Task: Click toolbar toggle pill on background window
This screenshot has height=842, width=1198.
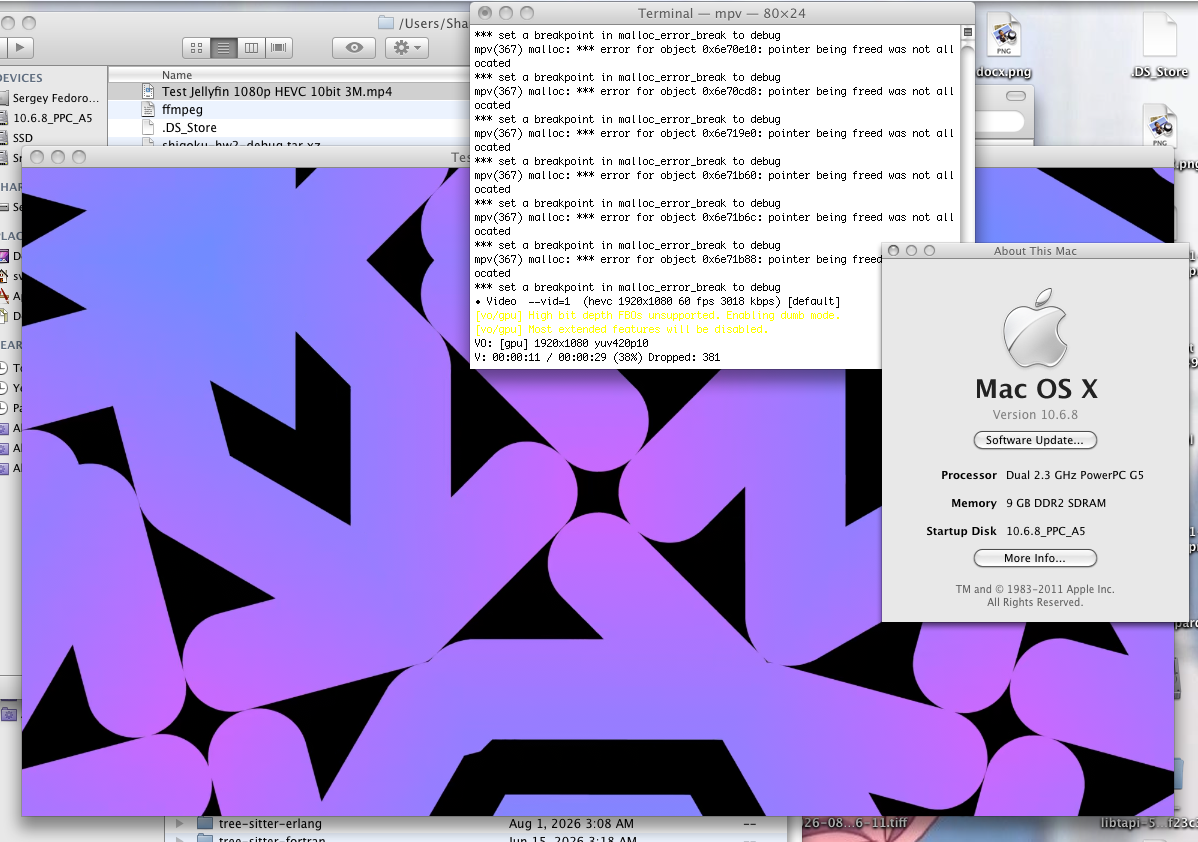Action: 1015,96
